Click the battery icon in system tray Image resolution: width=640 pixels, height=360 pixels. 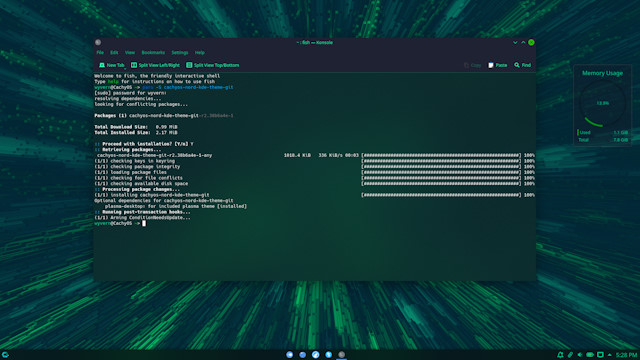[x=590, y=355]
